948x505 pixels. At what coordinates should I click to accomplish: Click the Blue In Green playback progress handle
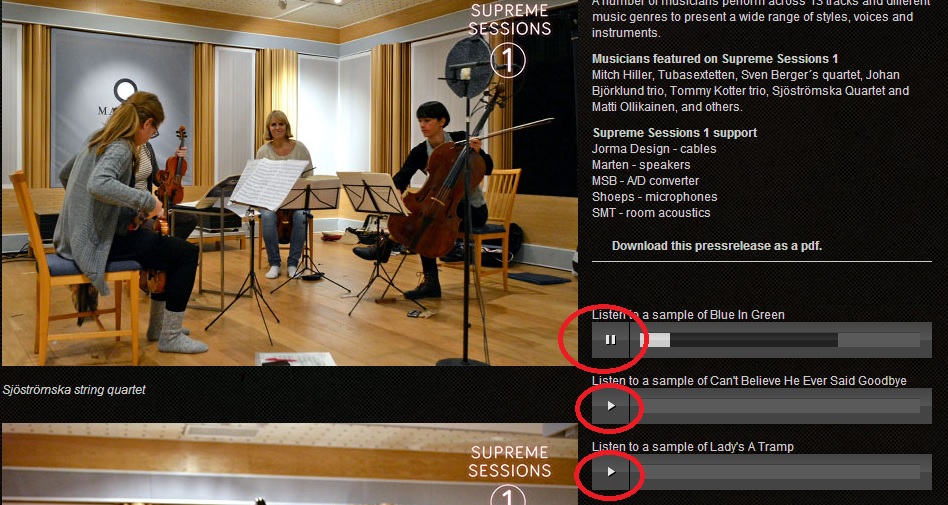655,340
